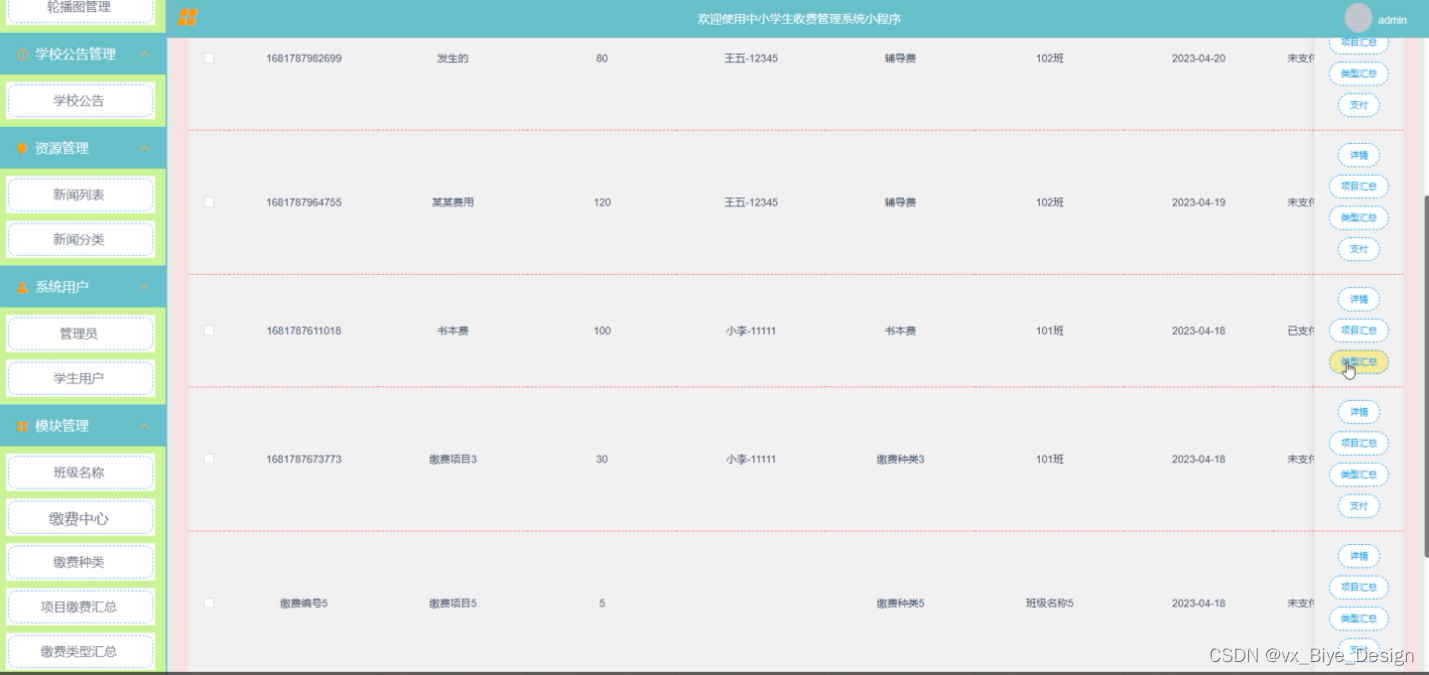Click the 模块管理 section header

click(83, 426)
